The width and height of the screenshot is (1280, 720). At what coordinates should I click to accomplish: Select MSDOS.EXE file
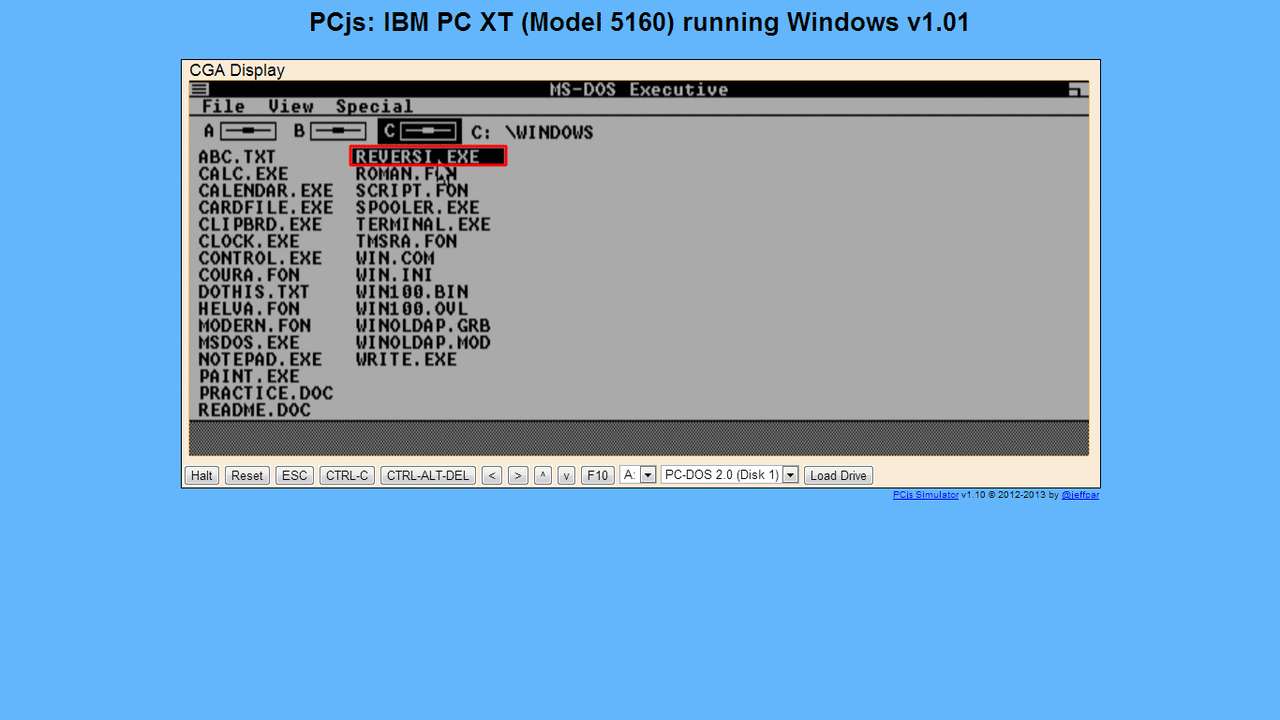pos(249,344)
